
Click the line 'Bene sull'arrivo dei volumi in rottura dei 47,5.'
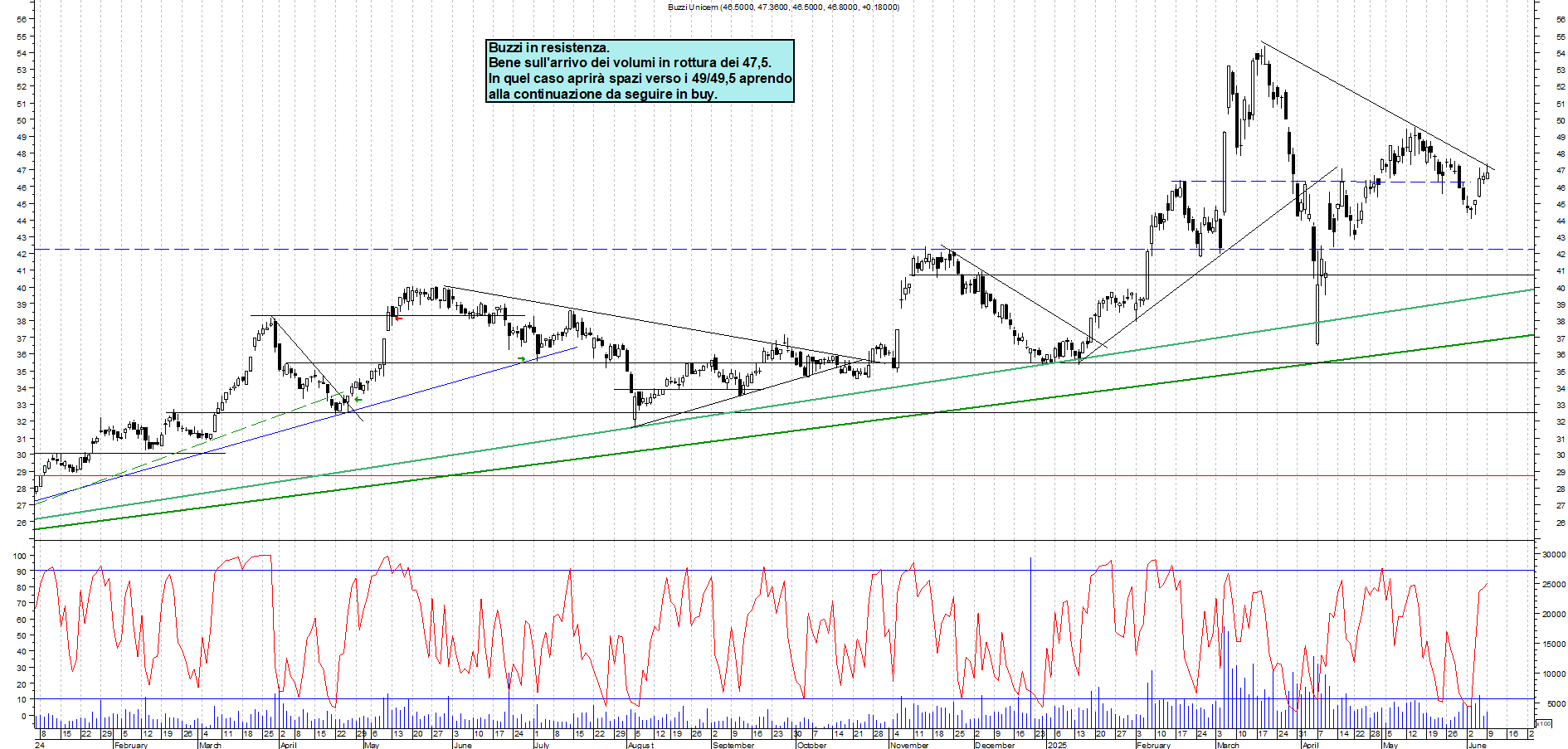tap(630, 63)
